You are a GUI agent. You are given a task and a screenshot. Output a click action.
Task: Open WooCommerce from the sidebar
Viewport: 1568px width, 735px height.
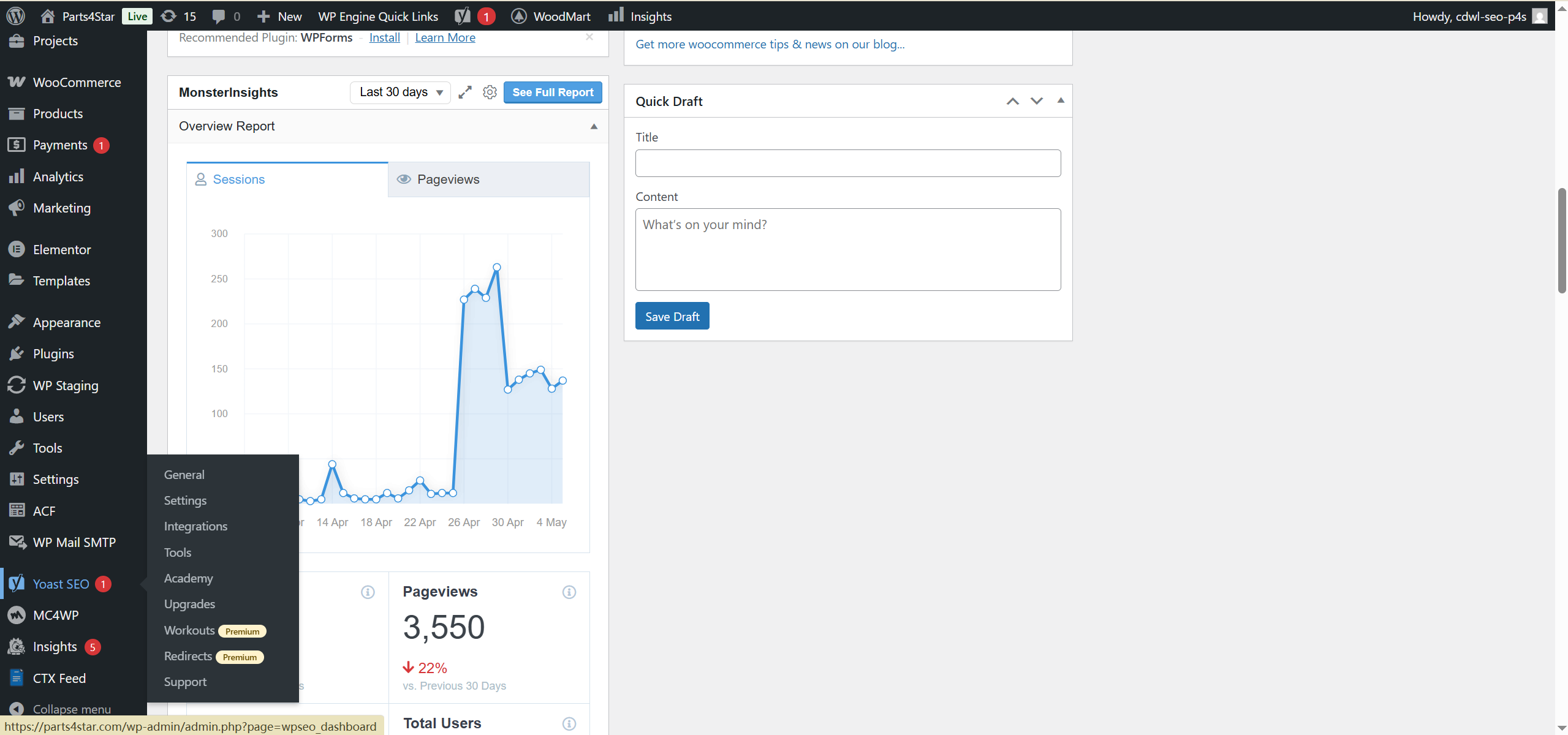pos(77,82)
